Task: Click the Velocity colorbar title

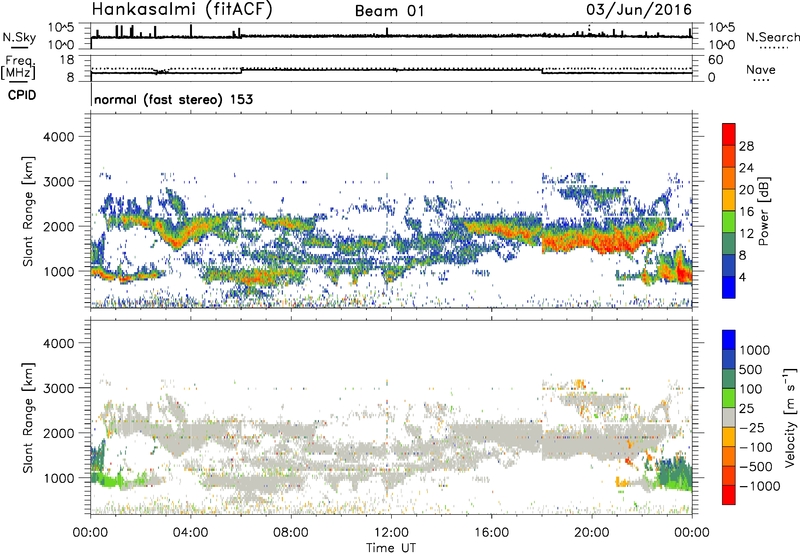Action: coord(790,417)
